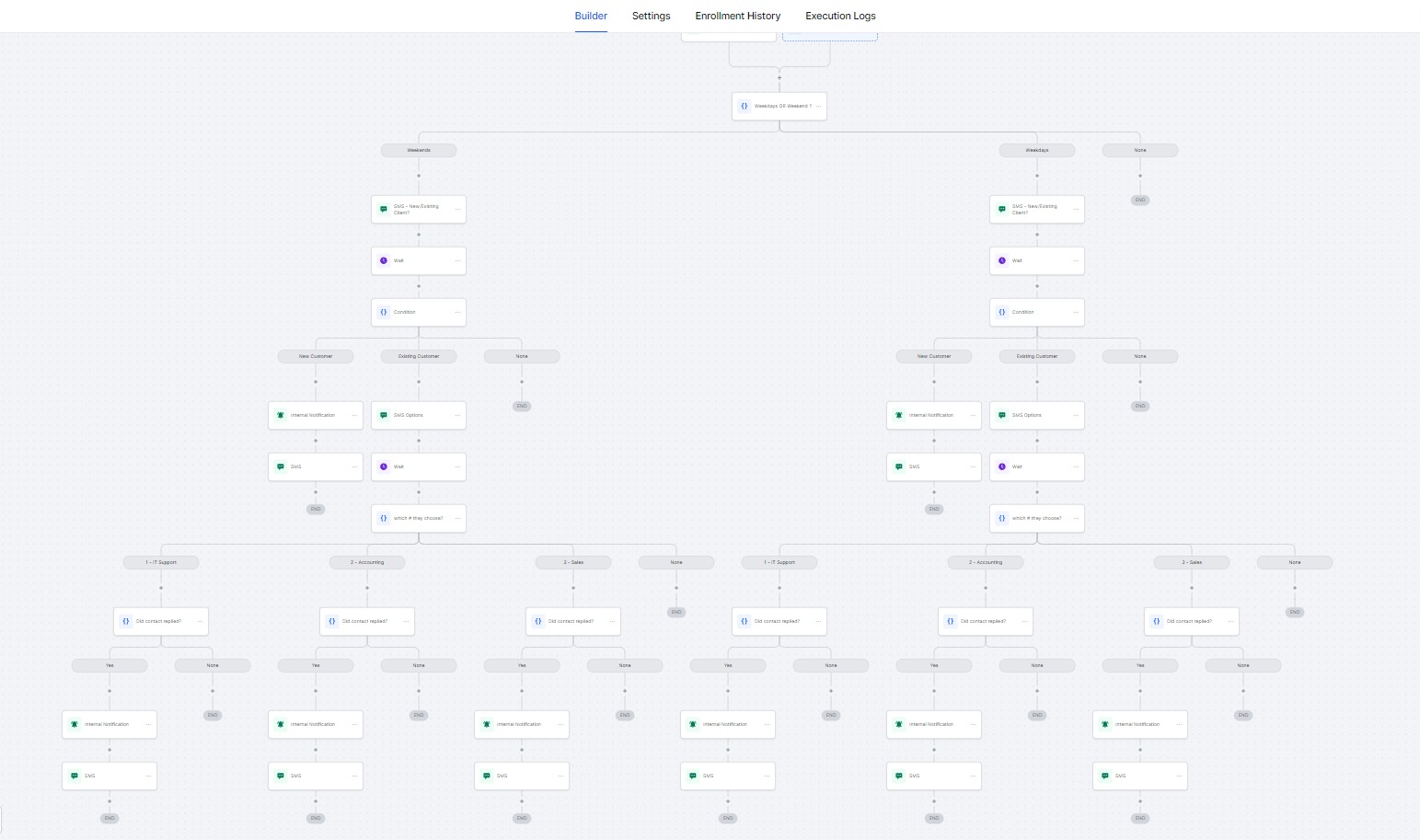Click the bell icon on Internal Notification under New Customer
Screen dimensions: 1420x840
281,415
